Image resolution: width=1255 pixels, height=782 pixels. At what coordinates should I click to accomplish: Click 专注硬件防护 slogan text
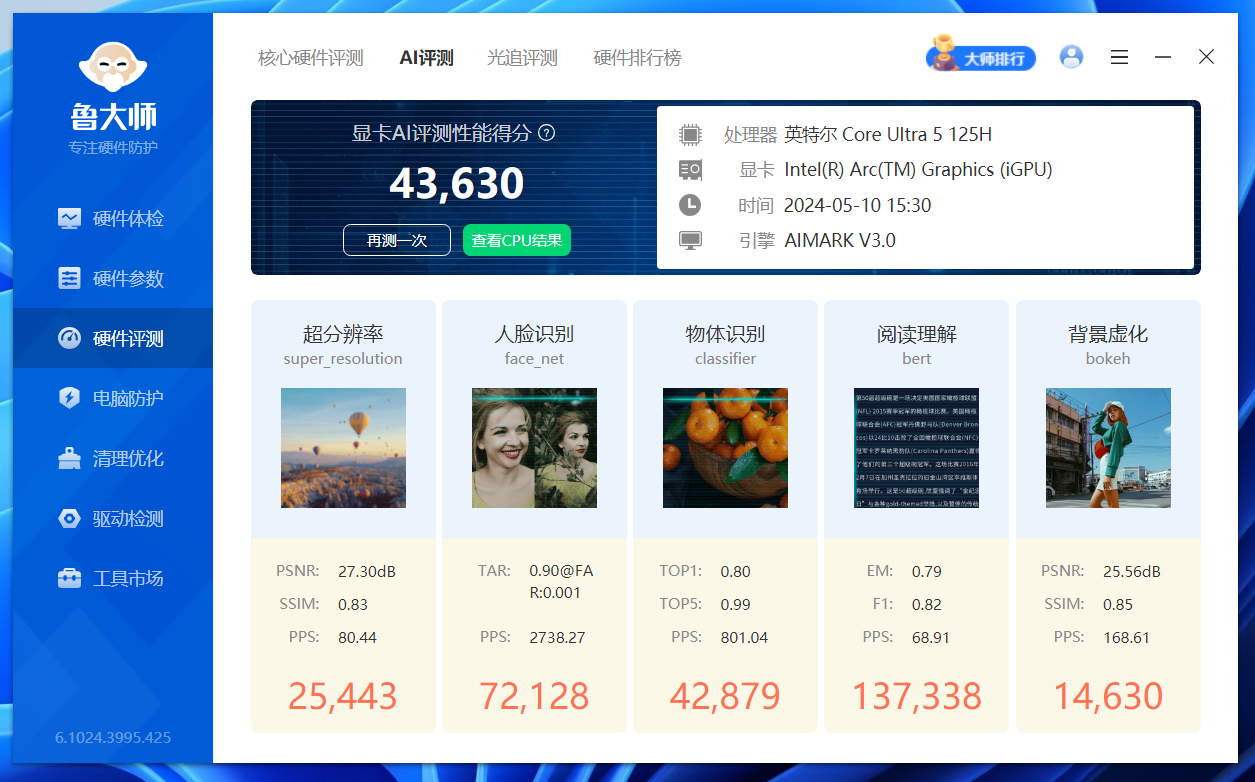coord(113,148)
